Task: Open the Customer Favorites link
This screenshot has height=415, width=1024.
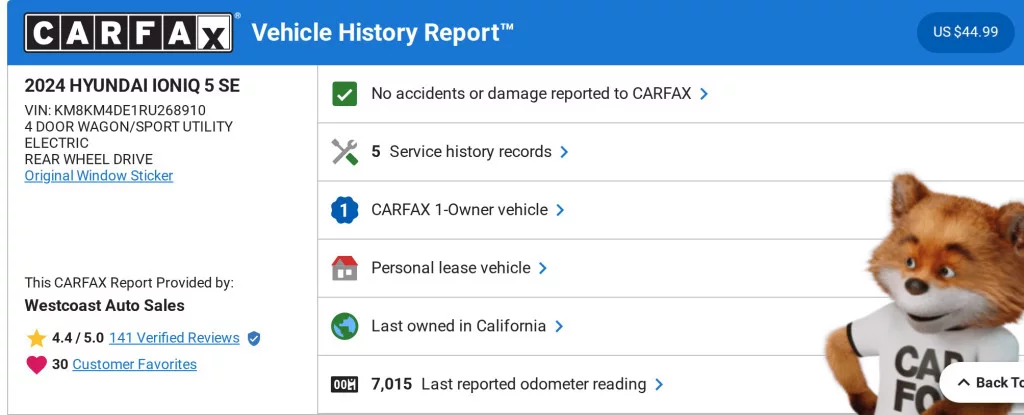Action: (134, 365)
